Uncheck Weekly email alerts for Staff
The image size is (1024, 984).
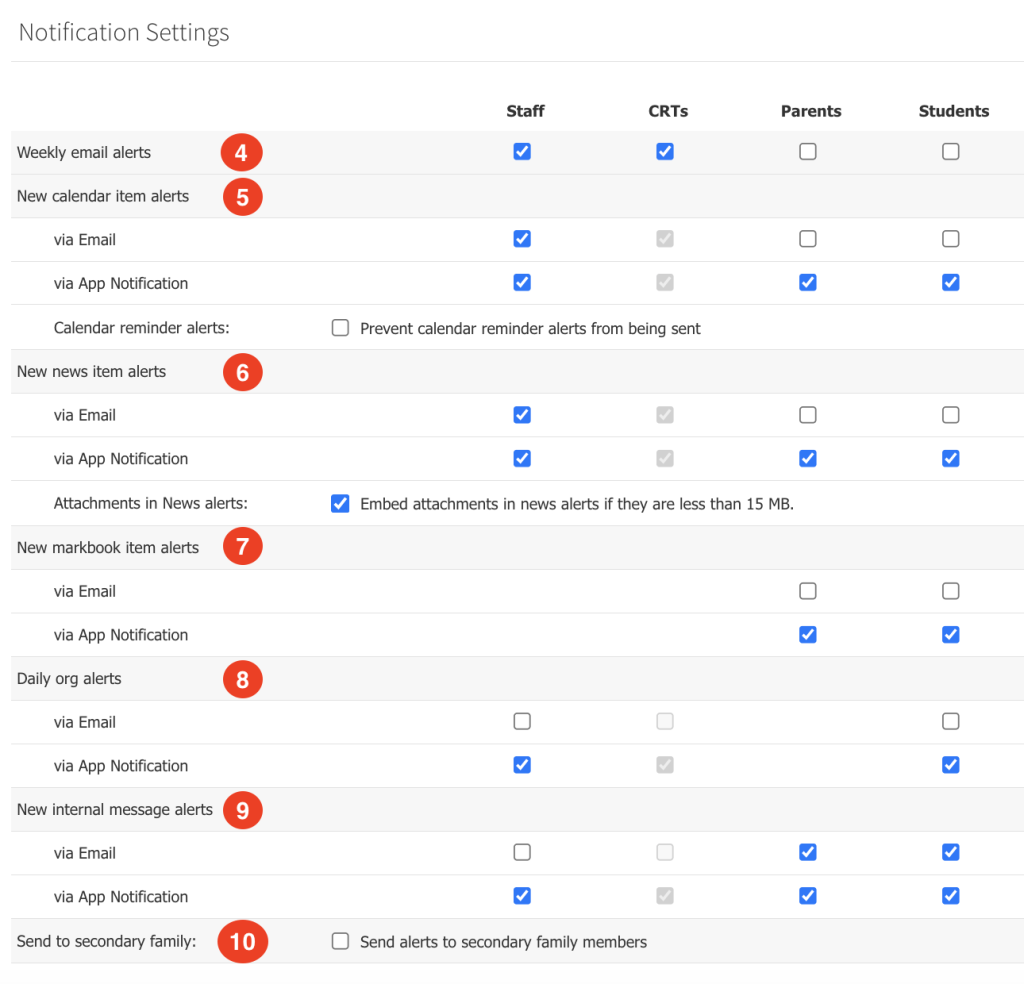tap(522, 151)
